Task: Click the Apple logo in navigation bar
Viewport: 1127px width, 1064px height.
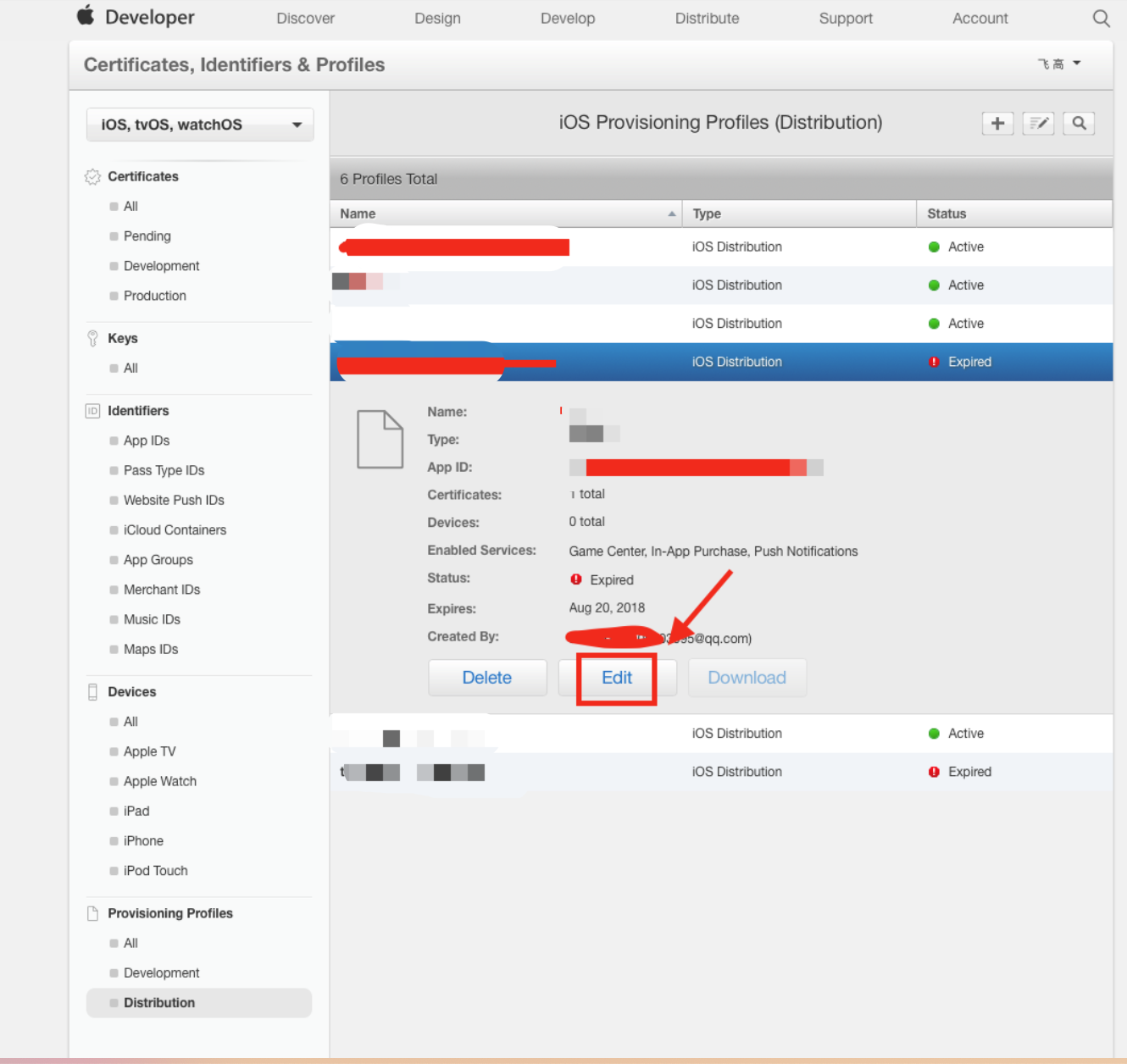Action: (x=86, y=16)
